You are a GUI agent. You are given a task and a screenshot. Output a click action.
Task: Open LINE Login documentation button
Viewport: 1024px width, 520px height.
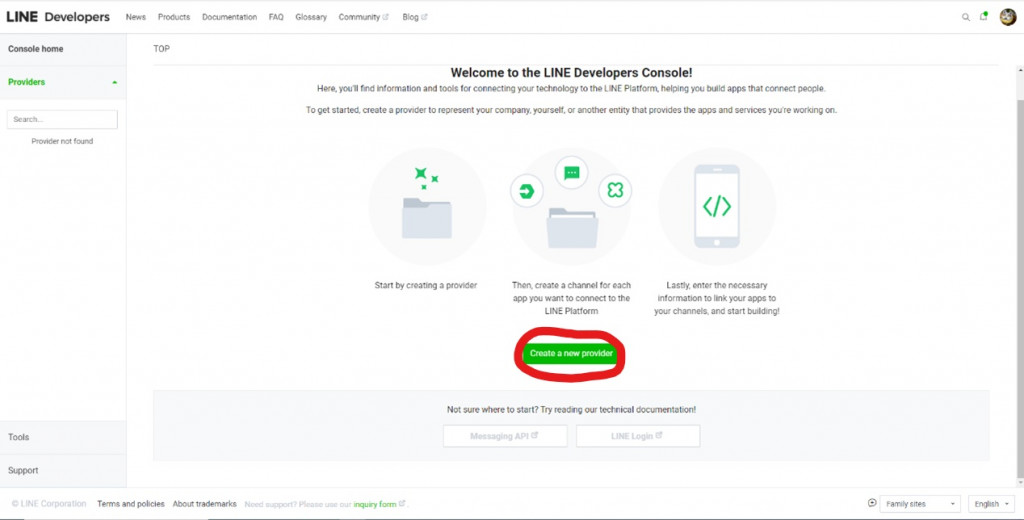638,436
